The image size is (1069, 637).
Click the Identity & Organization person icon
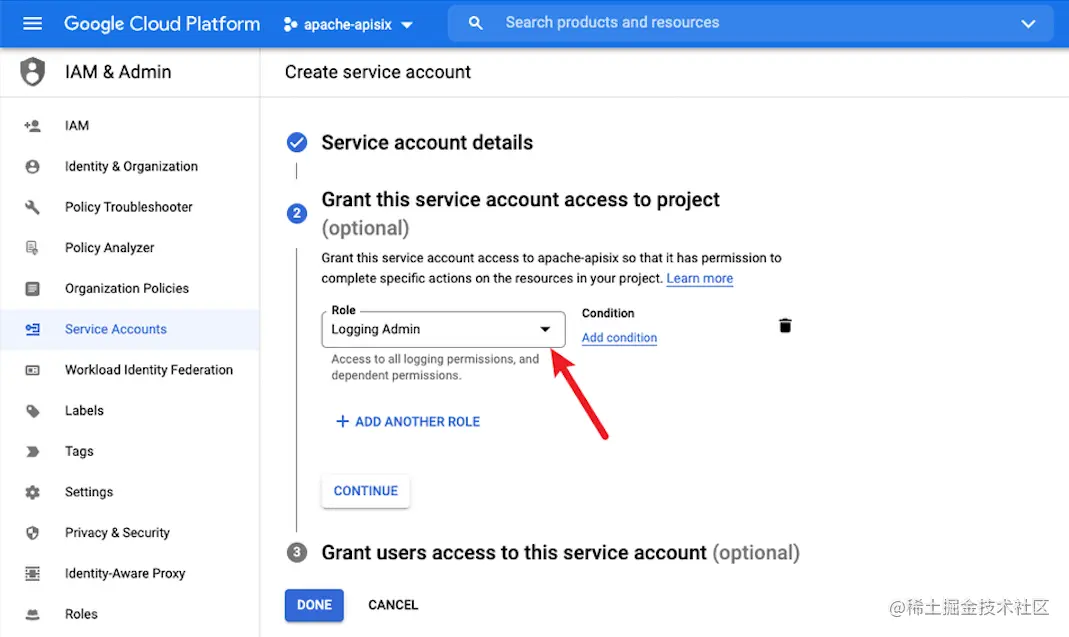pos(32,166)
